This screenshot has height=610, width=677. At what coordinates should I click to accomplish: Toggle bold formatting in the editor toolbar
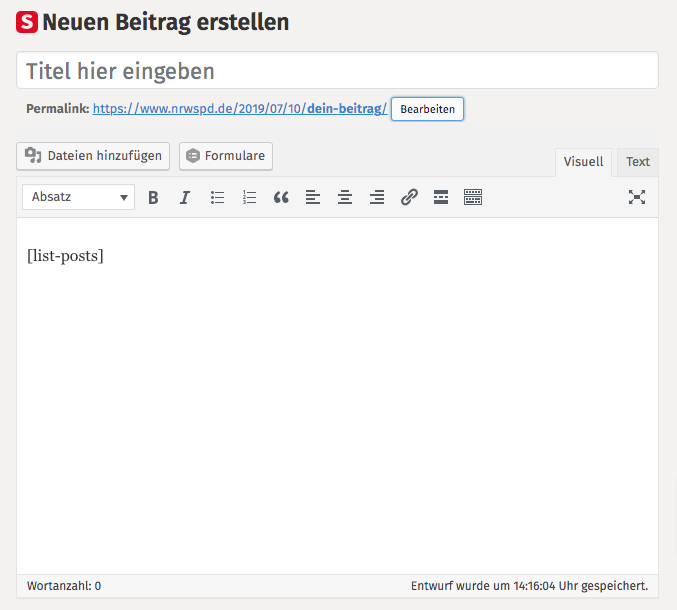153,197
